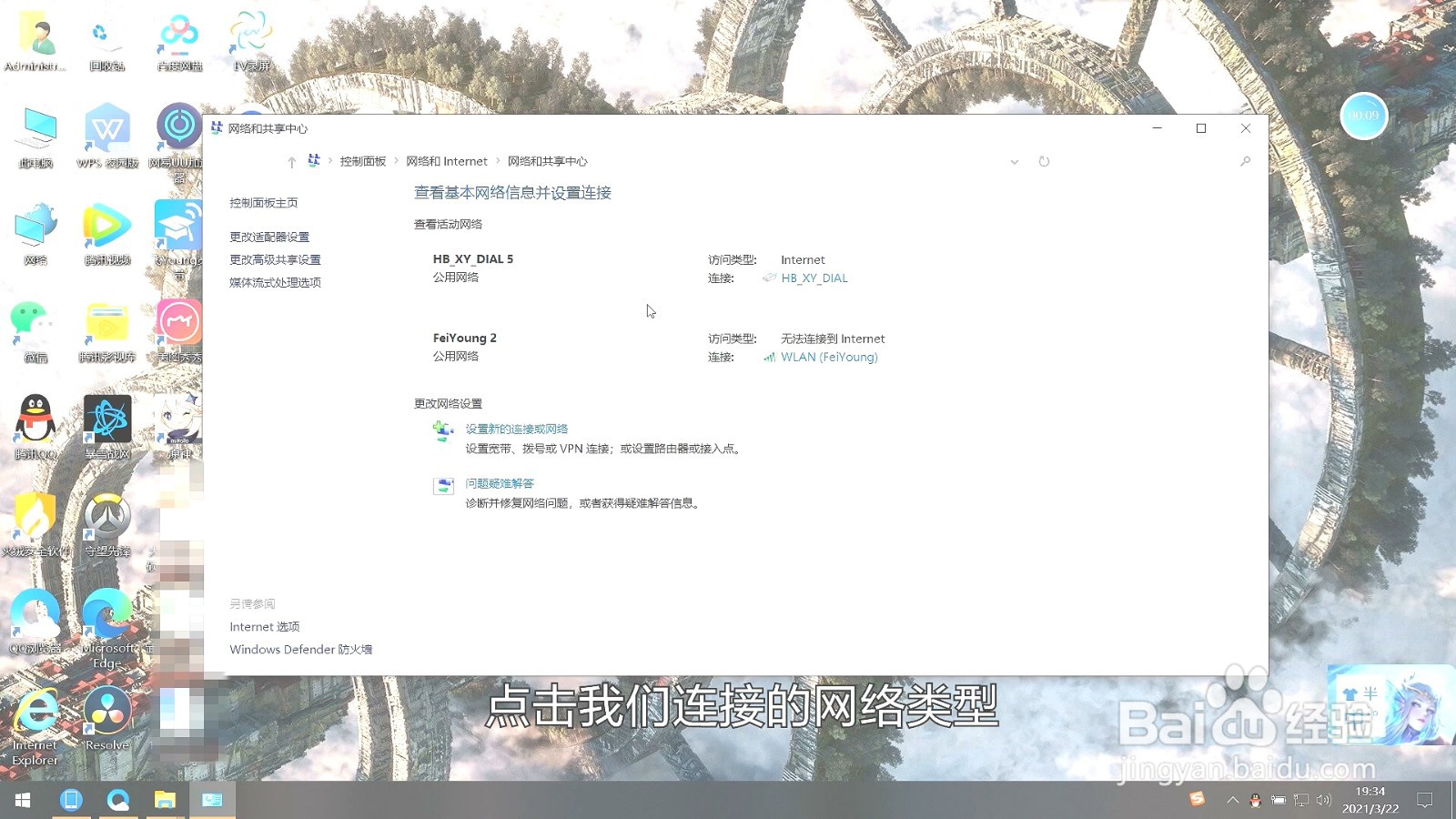The width and height of the screenshot is (1456, 819).
Task: Open QQ Browser from the taskbar
Action: [x=118, y=800]
